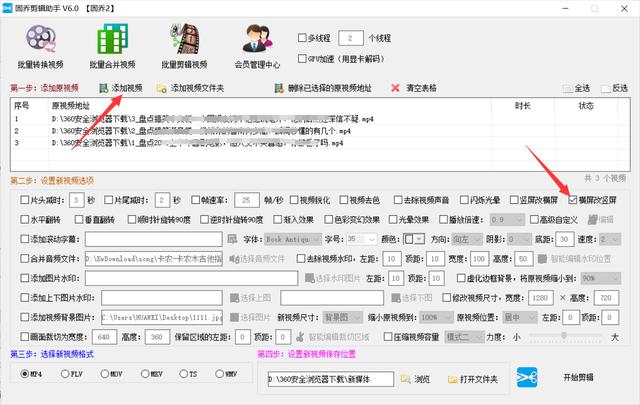Open the 阴影 shadow dropdown
Viewport: 640px width, 405px height.
[519, 239]
